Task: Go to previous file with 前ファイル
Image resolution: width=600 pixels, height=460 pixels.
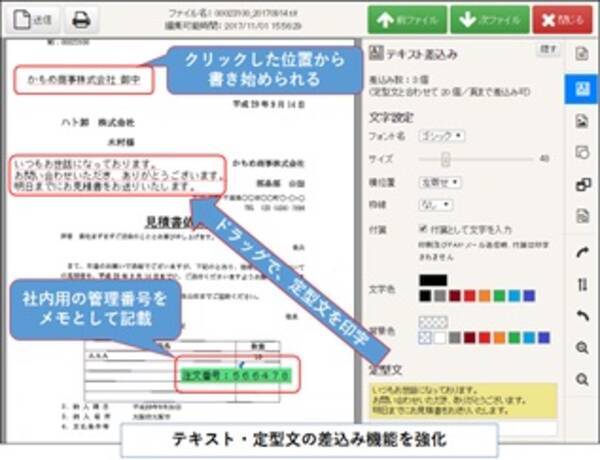Action: pos(407,20)
